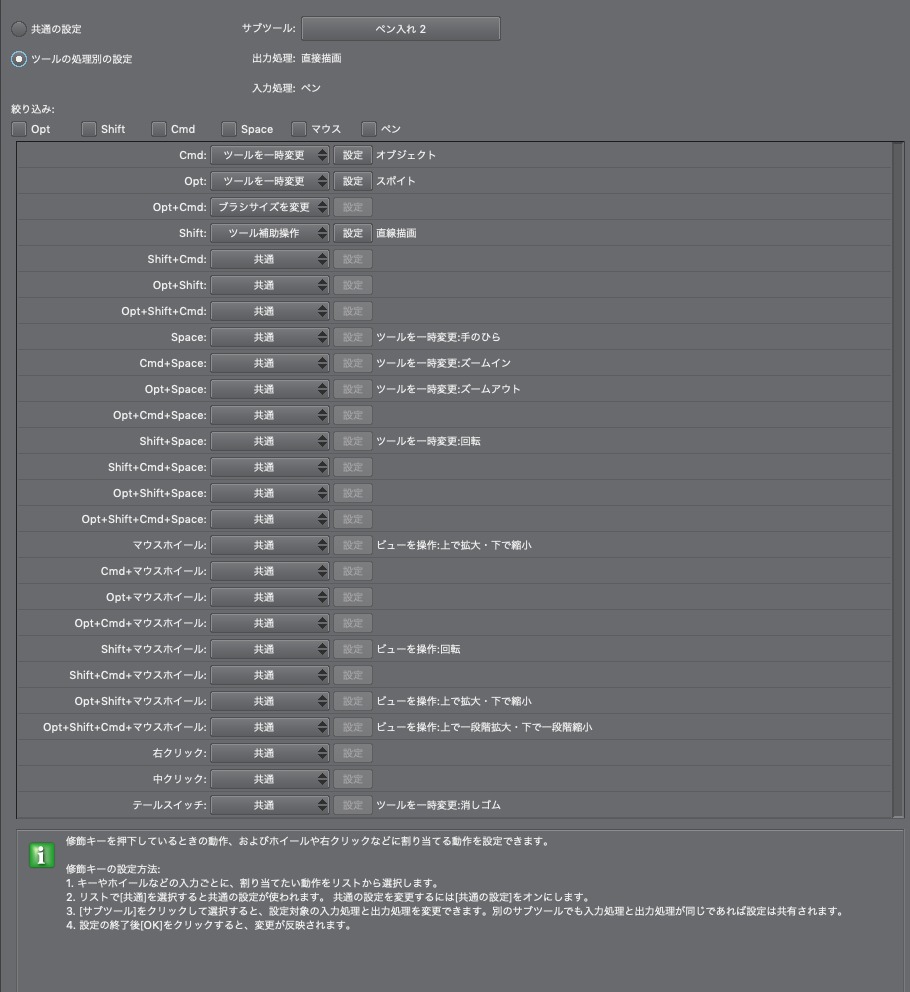Open the Opt+マウスホイール: 共通 dropdown
The width and height of the screenshot is (910, 992).
(x=270, y=597)
